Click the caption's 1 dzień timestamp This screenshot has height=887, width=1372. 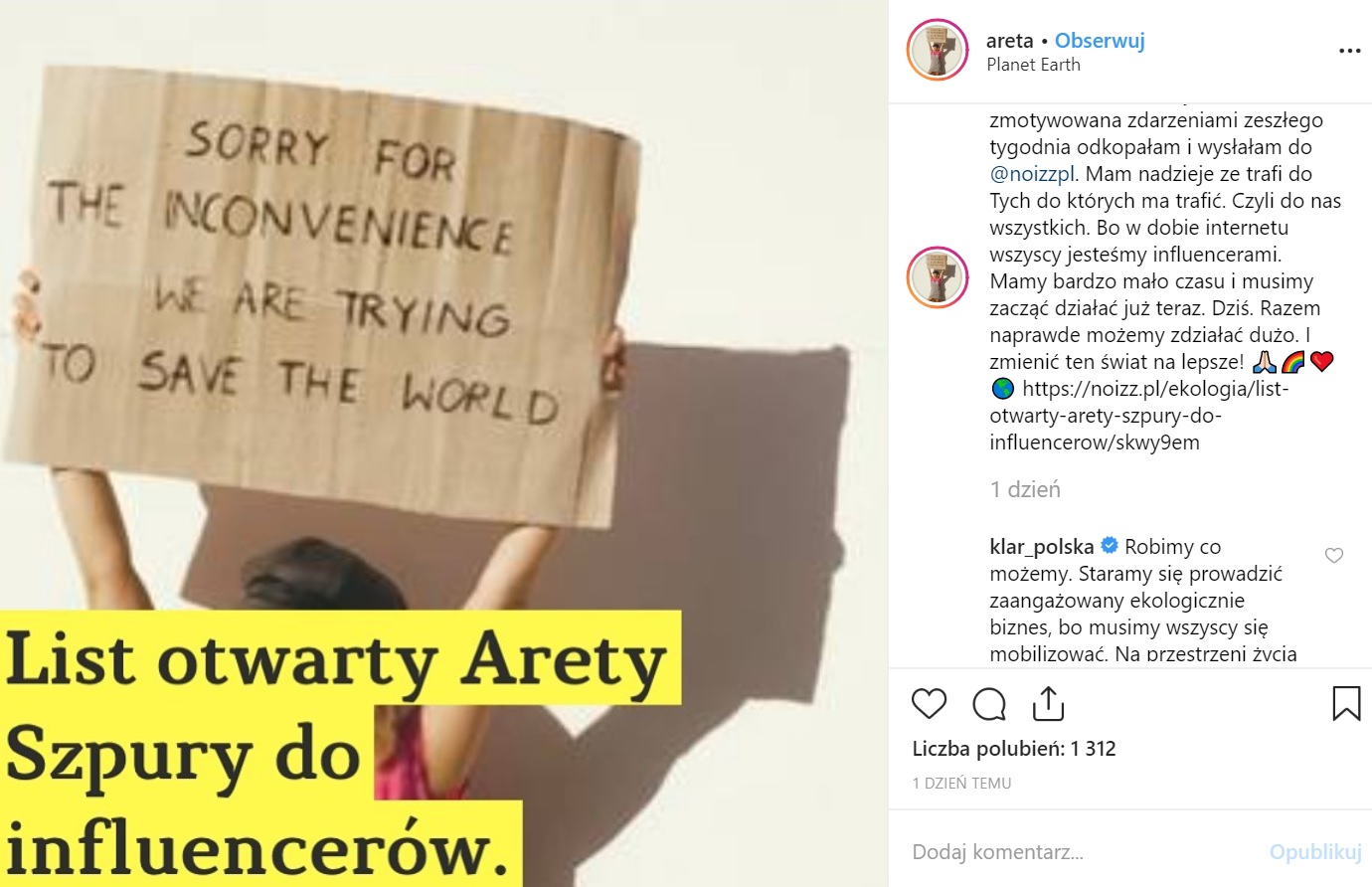click(x=1025, y=489)
